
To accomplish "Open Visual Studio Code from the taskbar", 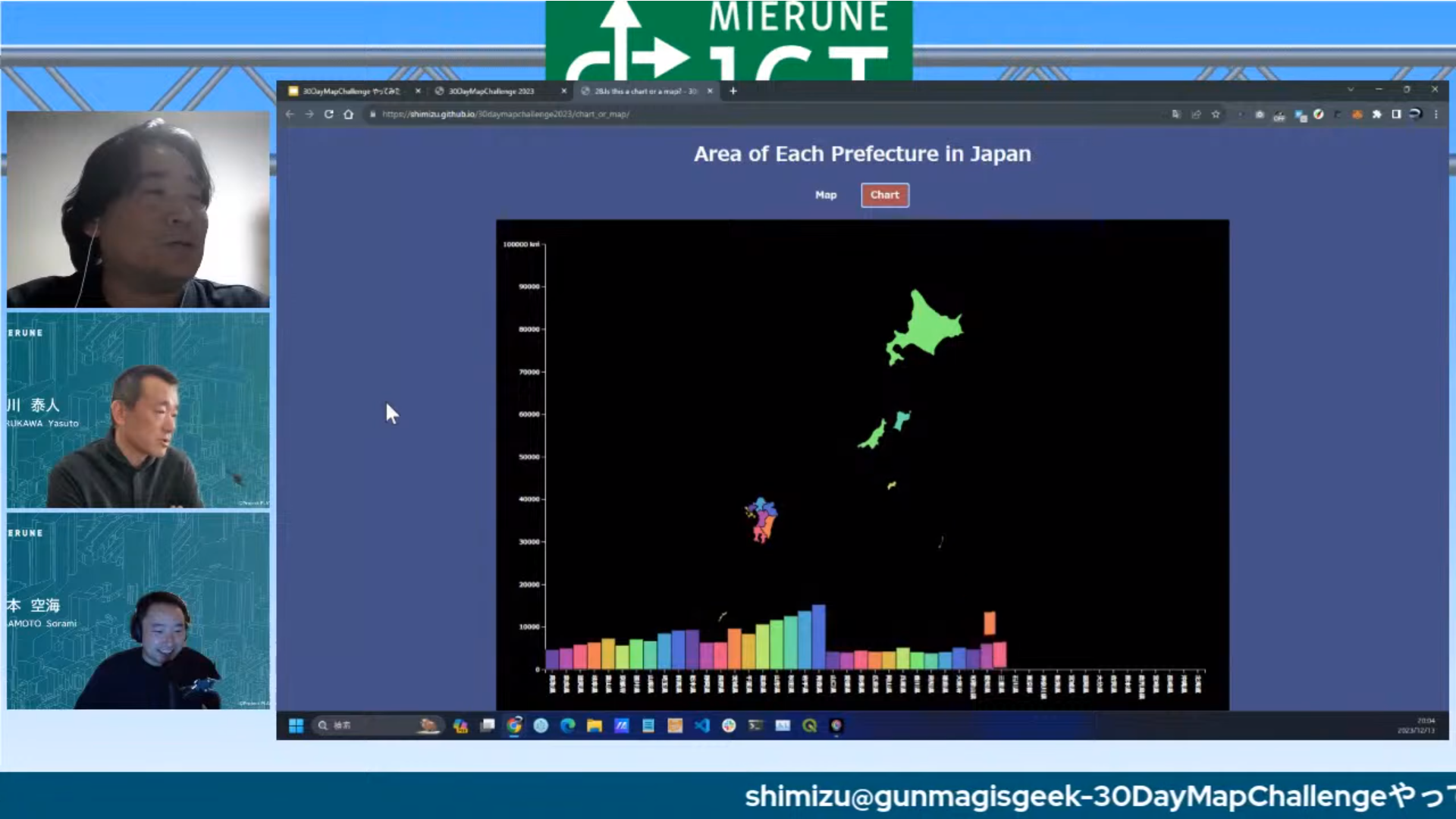I will [x=701, y=726].
